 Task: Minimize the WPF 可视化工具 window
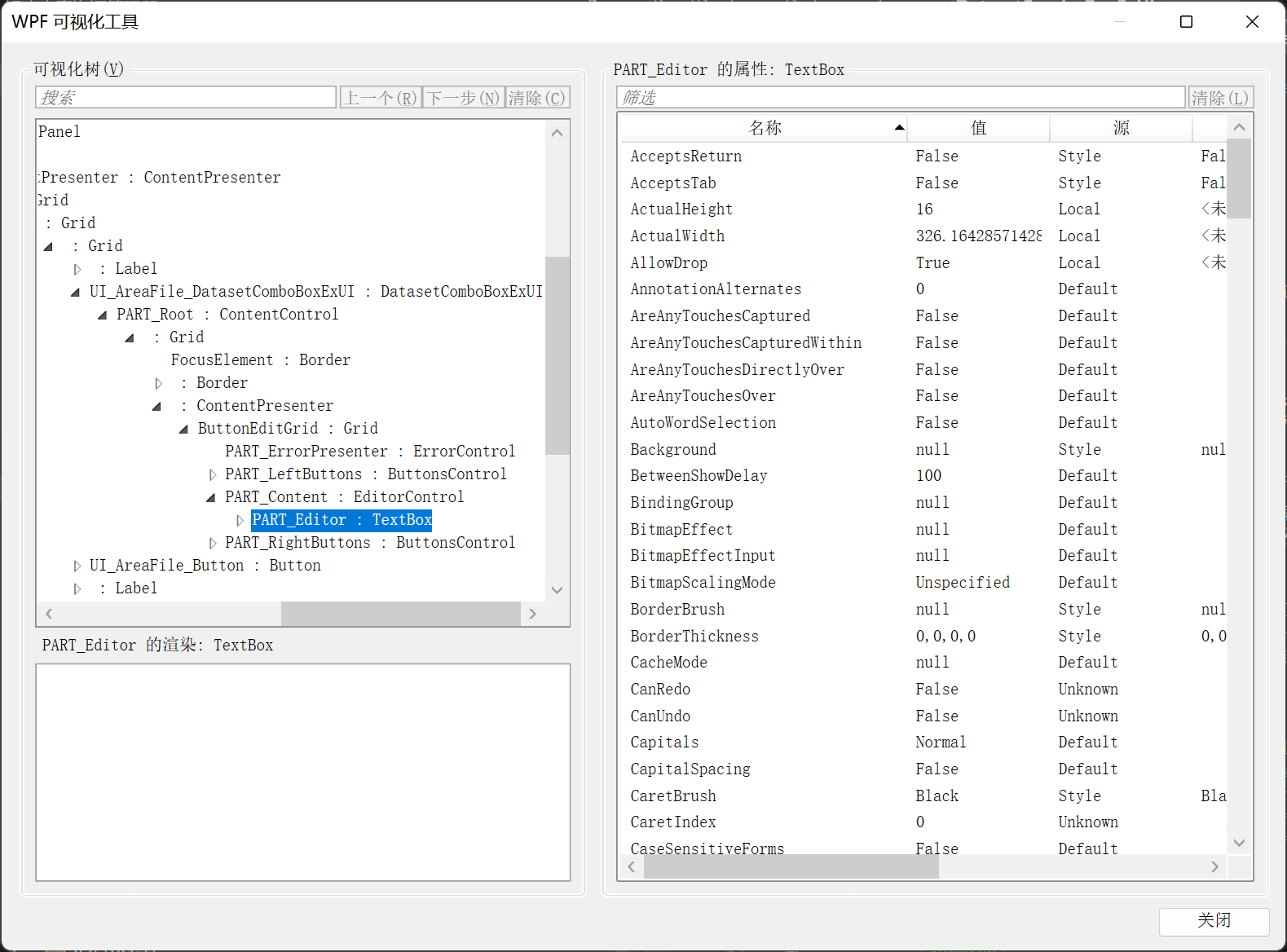pos(1121,22)
